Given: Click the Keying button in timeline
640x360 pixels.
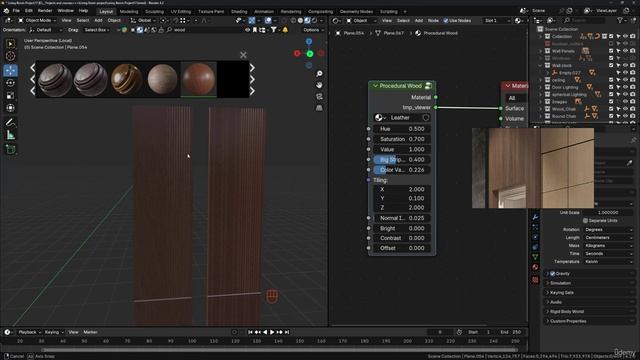Looking at the screenshot, I should (x=54, y=332).
